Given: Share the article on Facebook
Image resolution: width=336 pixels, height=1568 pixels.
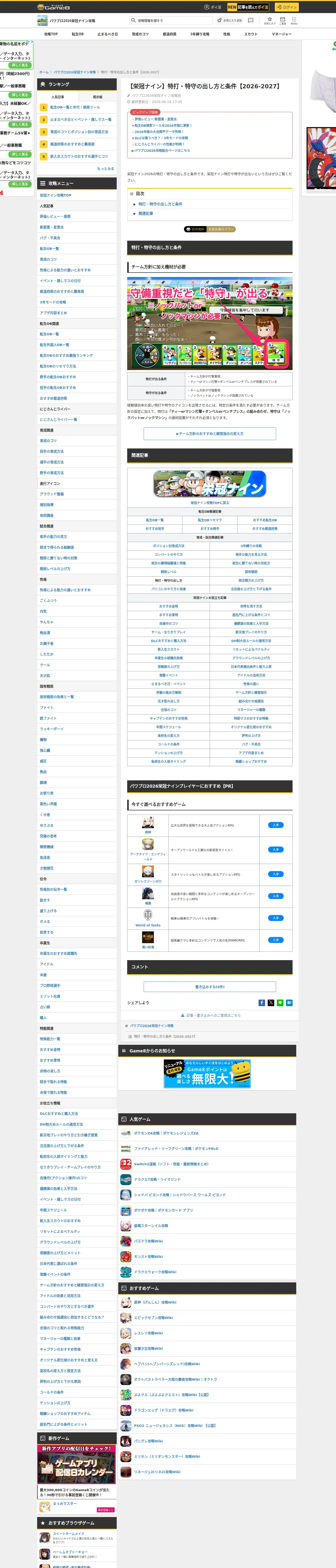Looking at the screenshot, I should [262, 1002].
